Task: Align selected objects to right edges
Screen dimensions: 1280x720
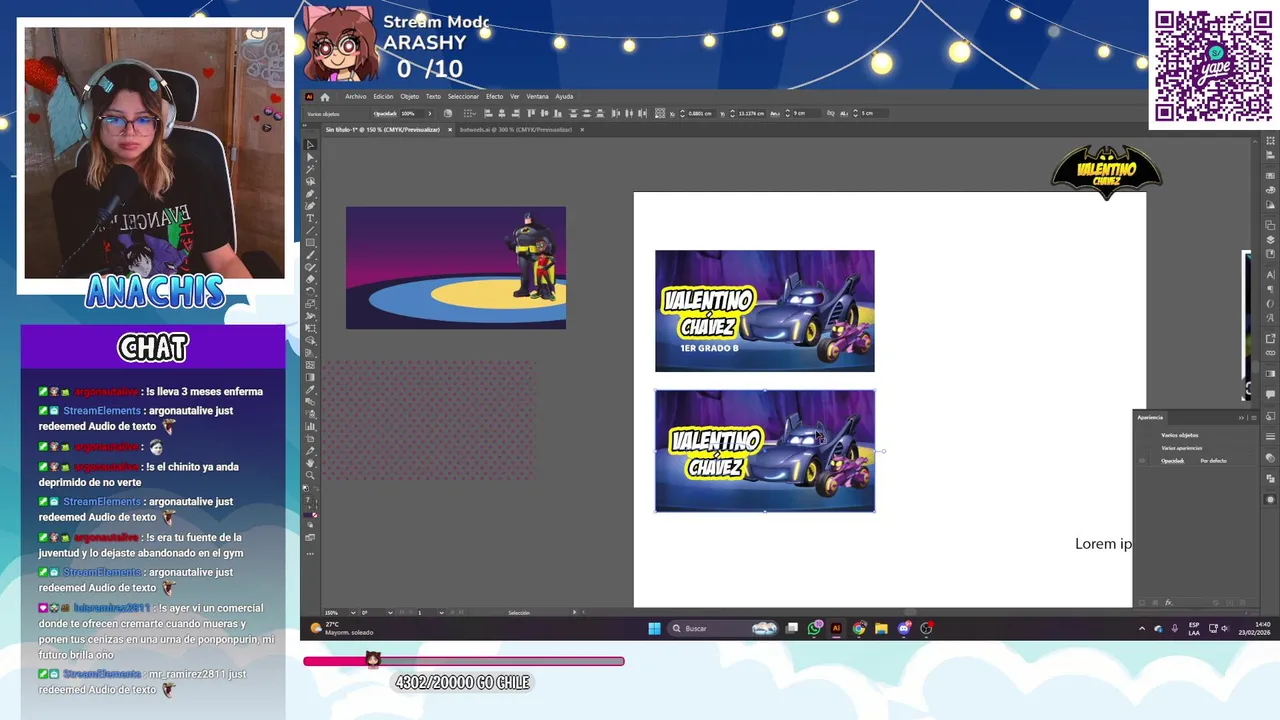Action: coord(516,113)
